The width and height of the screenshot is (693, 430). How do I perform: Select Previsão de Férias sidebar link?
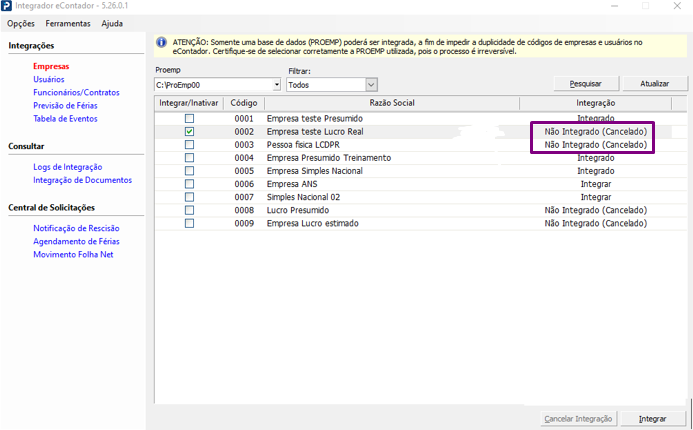[x=65, y=105]
